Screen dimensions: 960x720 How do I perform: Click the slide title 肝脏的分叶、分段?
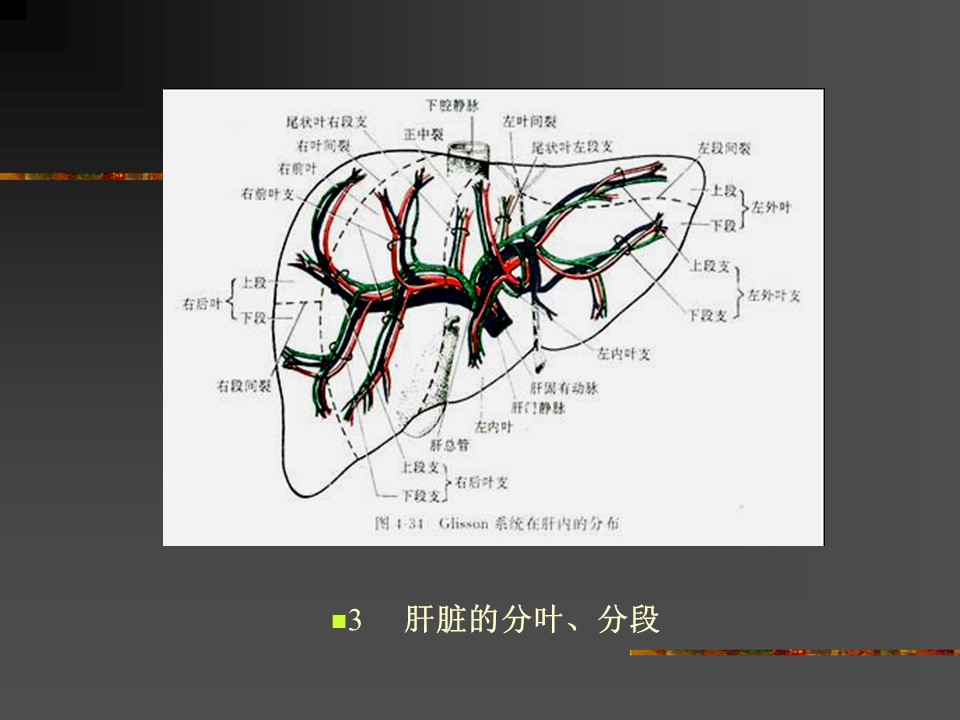tap(532, 620)
